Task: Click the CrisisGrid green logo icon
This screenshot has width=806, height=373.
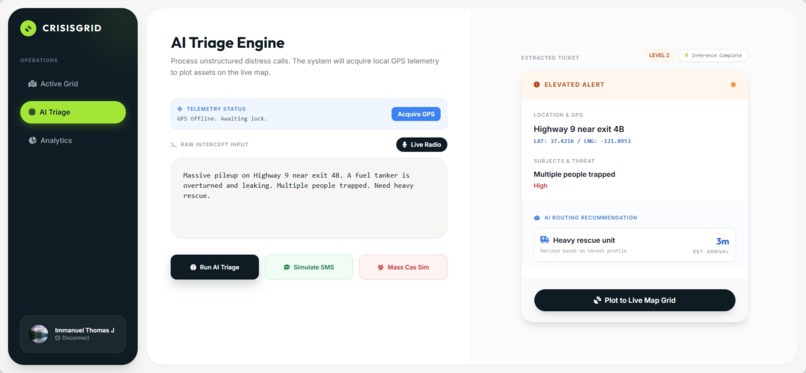Action: [28, 28]
